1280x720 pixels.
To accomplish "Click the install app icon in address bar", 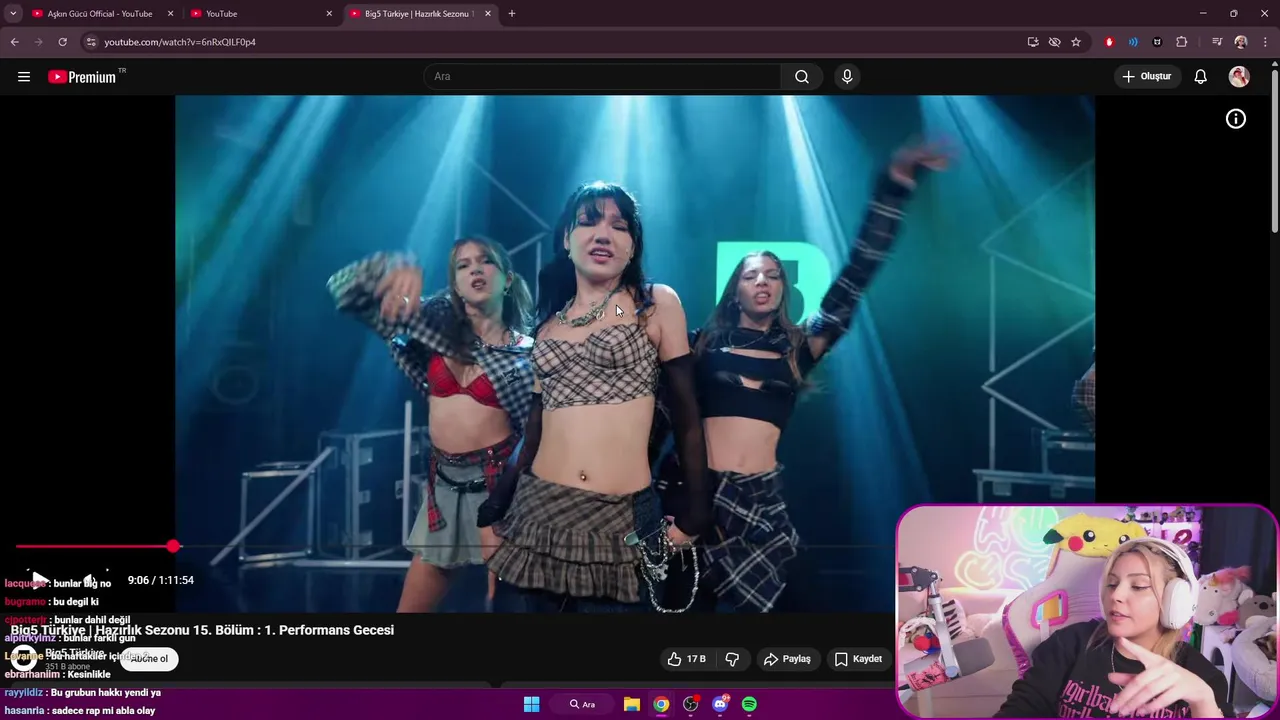I will coord(1033,42).
